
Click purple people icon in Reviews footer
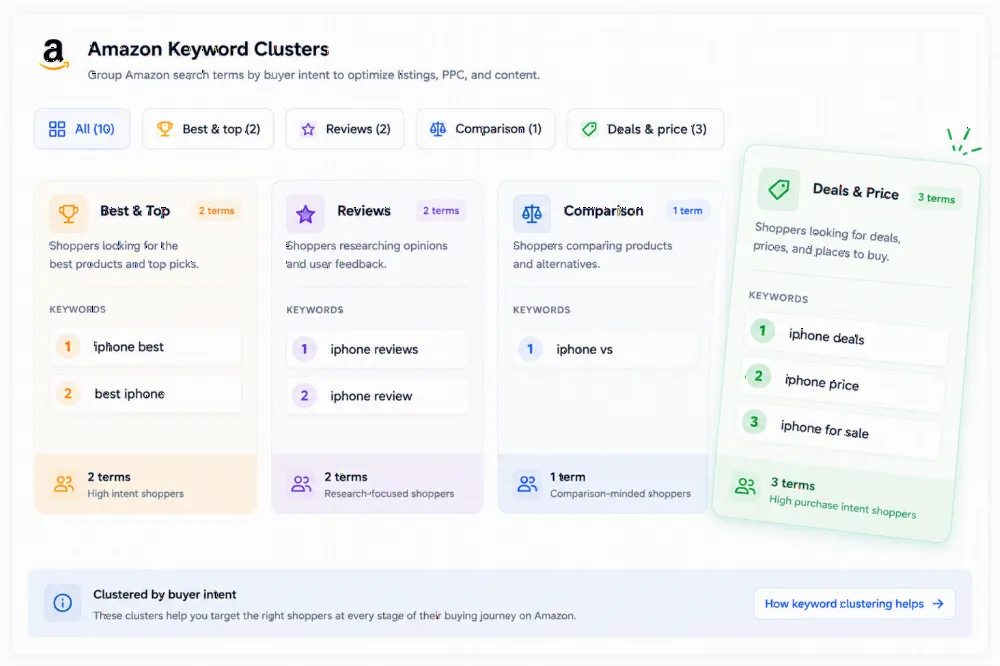301,484
